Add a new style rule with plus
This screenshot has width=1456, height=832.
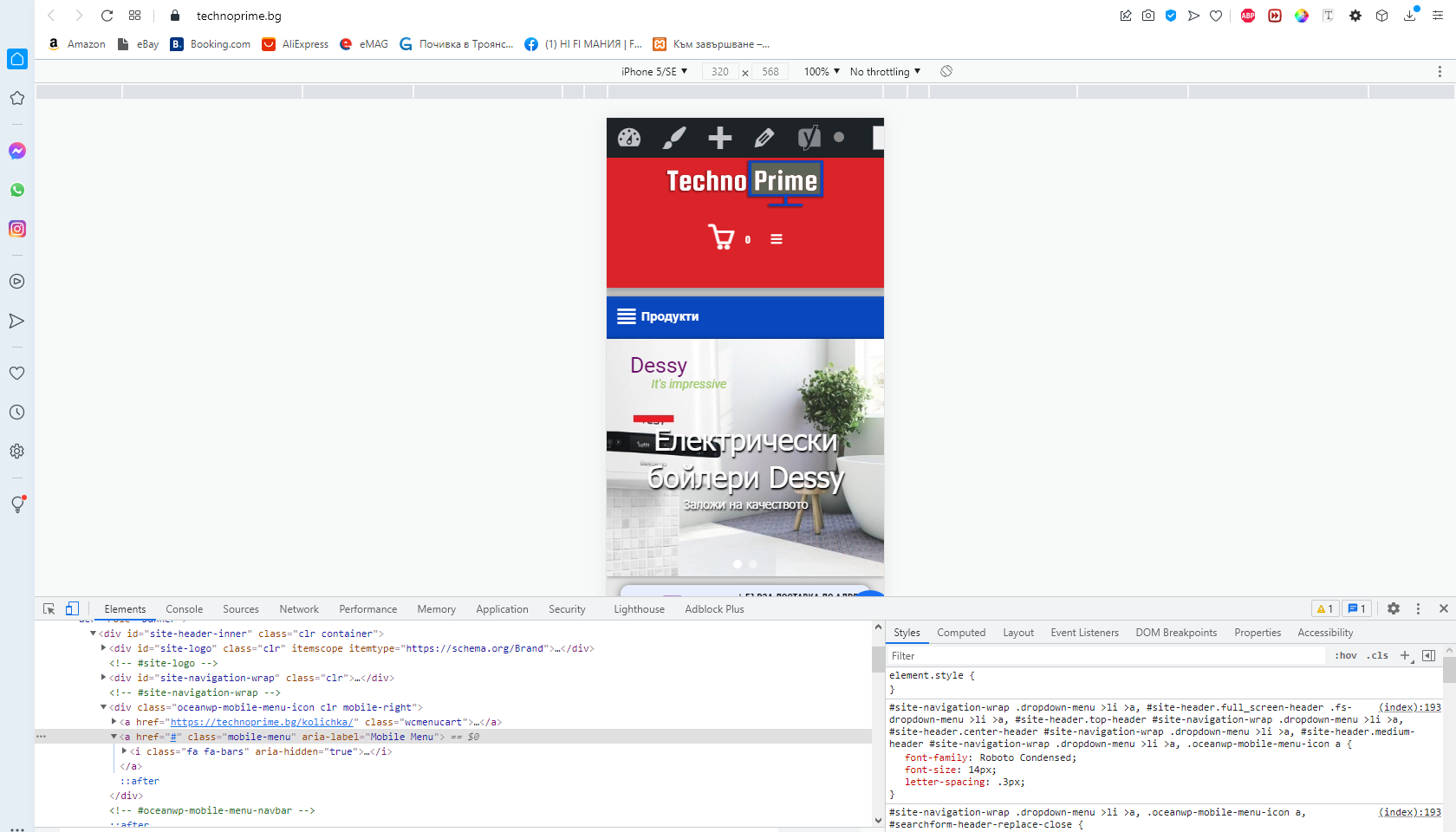point(1405,655)
